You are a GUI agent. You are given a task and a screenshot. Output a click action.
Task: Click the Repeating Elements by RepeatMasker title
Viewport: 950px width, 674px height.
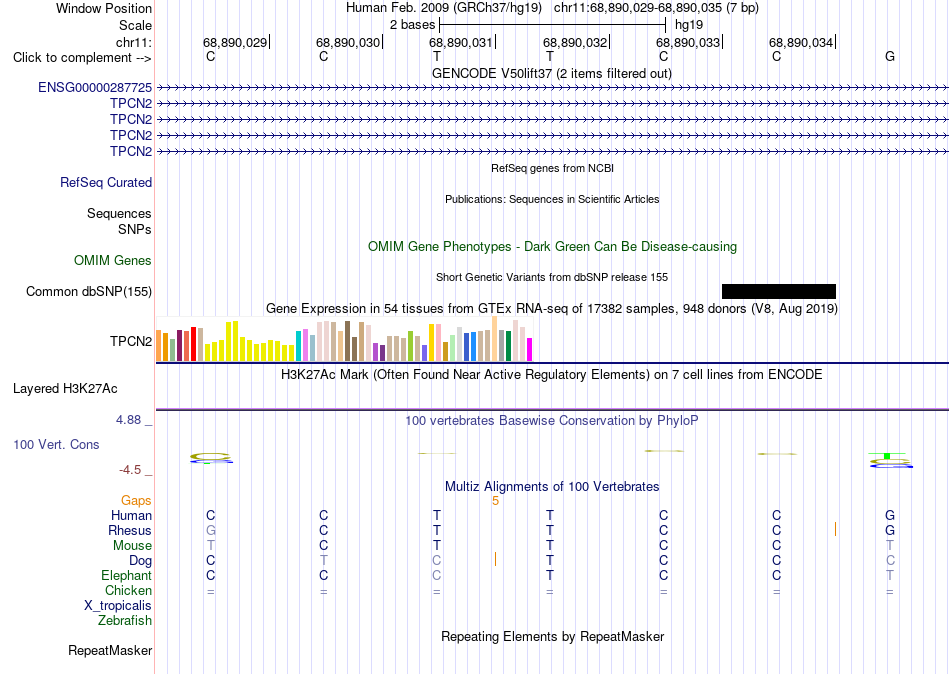tap(553, 636)
